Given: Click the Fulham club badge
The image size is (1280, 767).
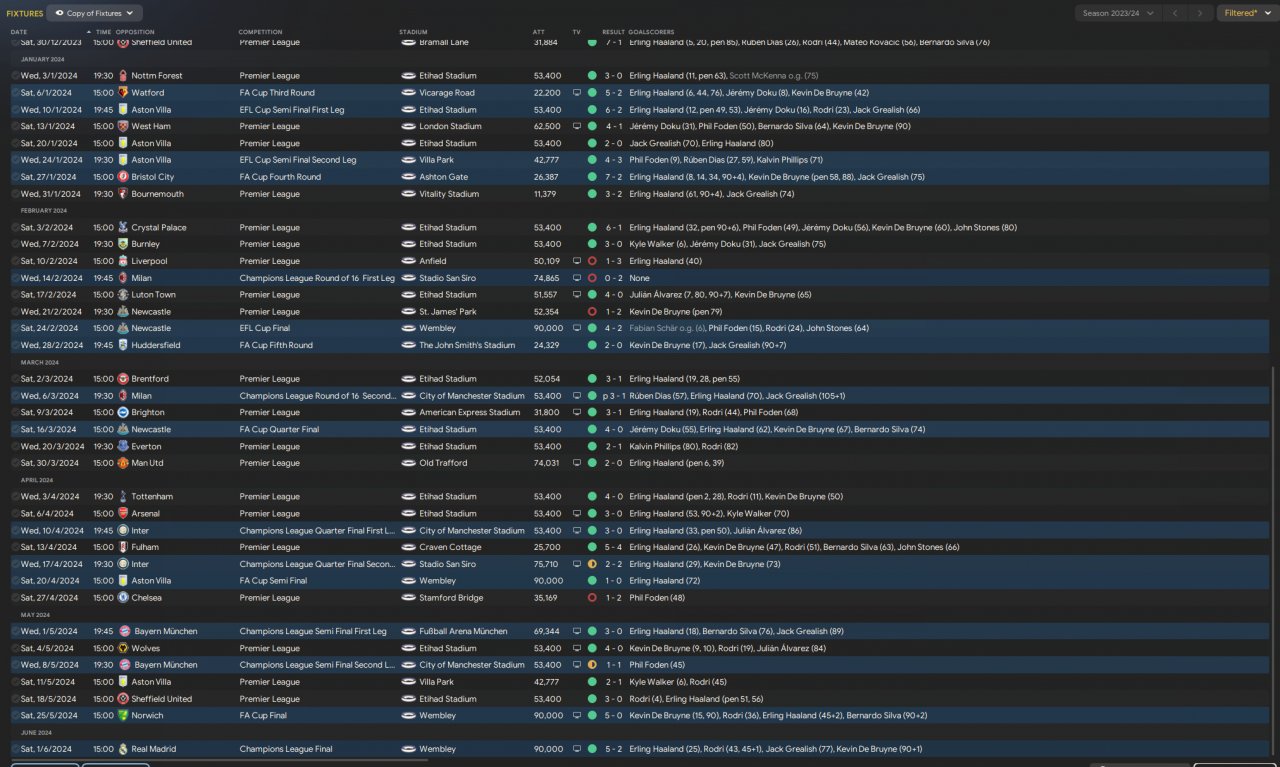Looking at the screenshot, I should point(123,547).
